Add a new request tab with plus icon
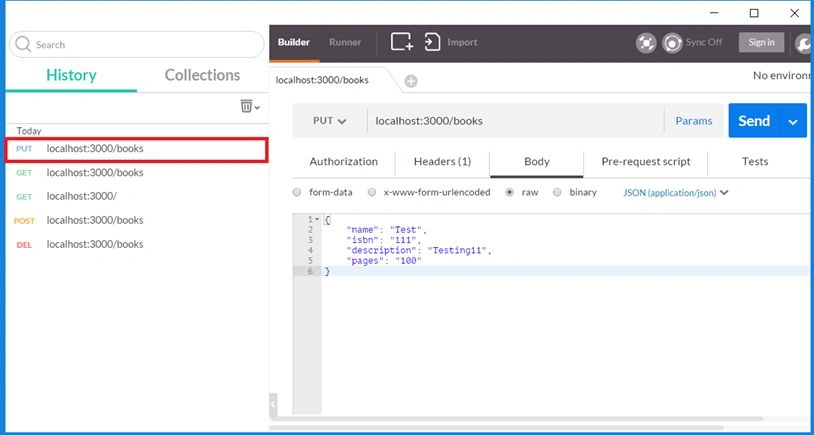 coord(411,81)
